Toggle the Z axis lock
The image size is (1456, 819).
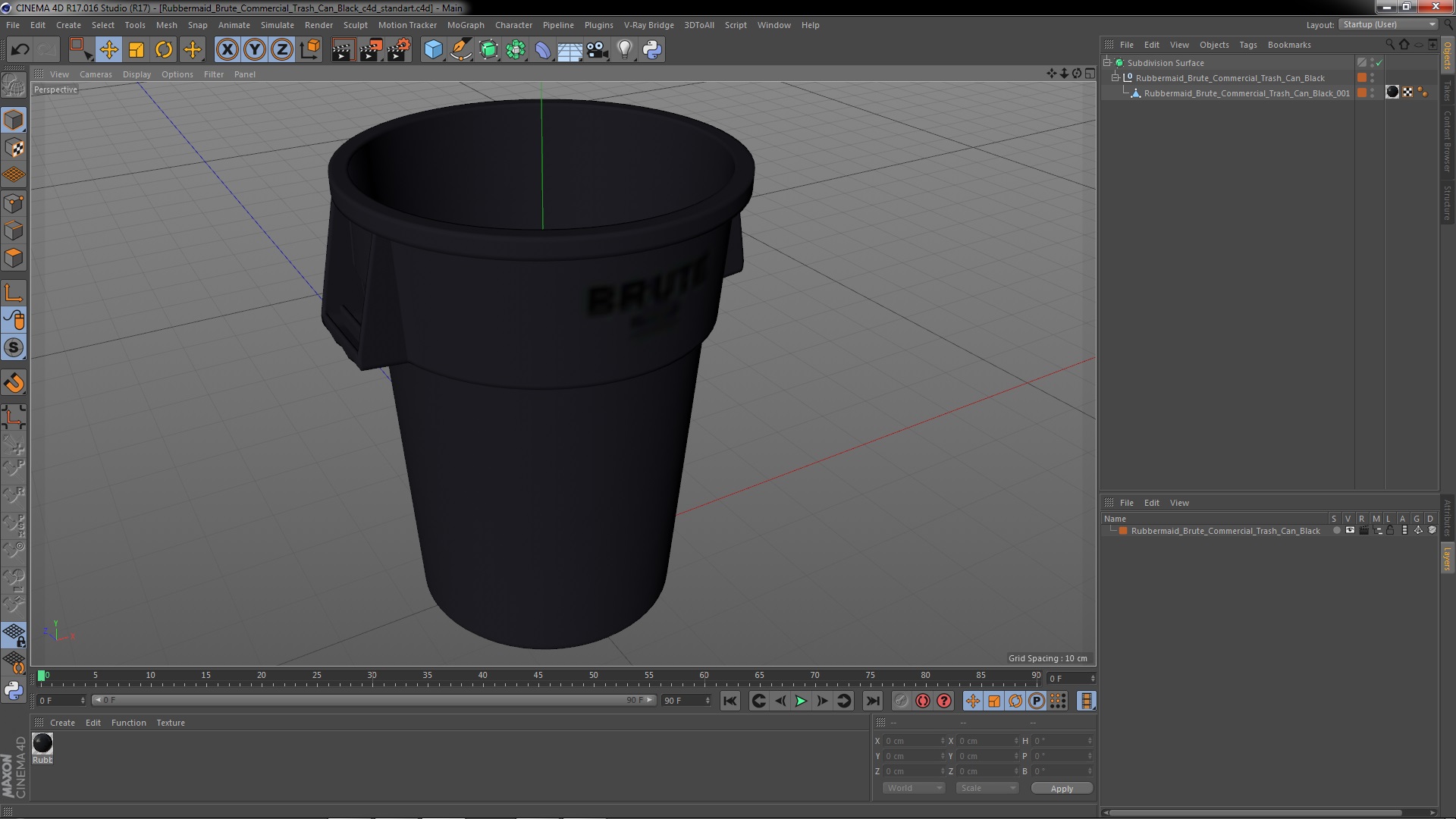click(x=282, y=50)
